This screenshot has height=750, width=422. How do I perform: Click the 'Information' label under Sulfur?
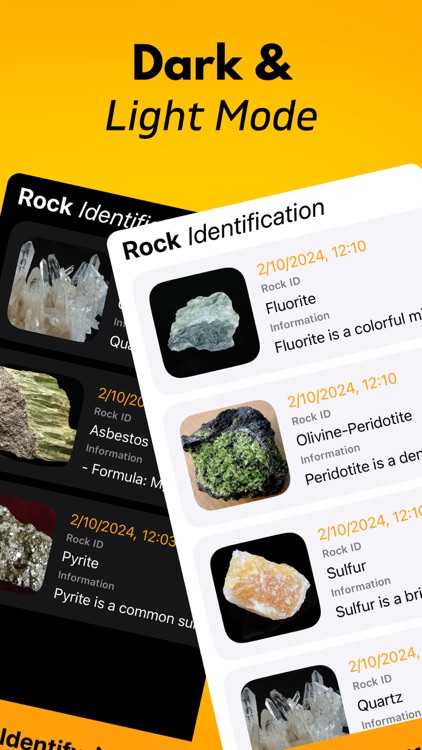click(361, 586)
